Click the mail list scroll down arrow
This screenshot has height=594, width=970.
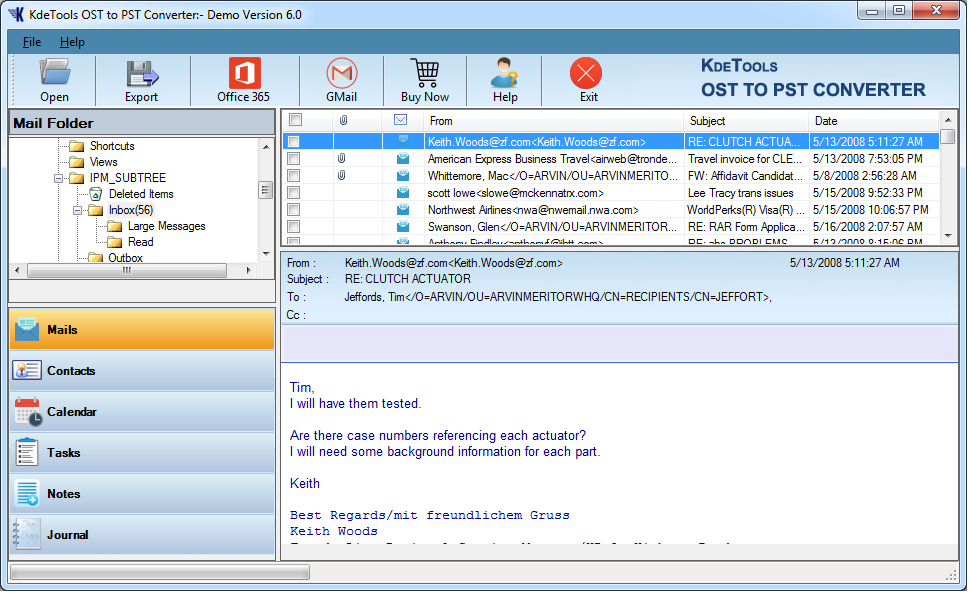(x=948, y=236)
